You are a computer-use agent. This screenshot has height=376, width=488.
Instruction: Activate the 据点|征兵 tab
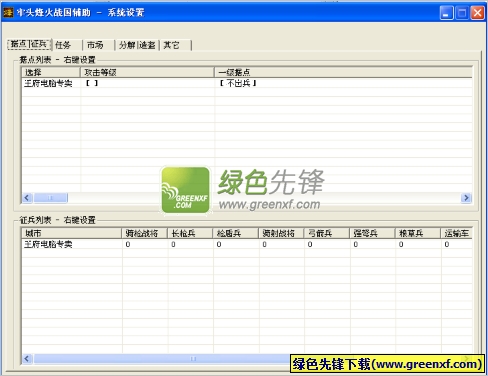tap(29, 44)
